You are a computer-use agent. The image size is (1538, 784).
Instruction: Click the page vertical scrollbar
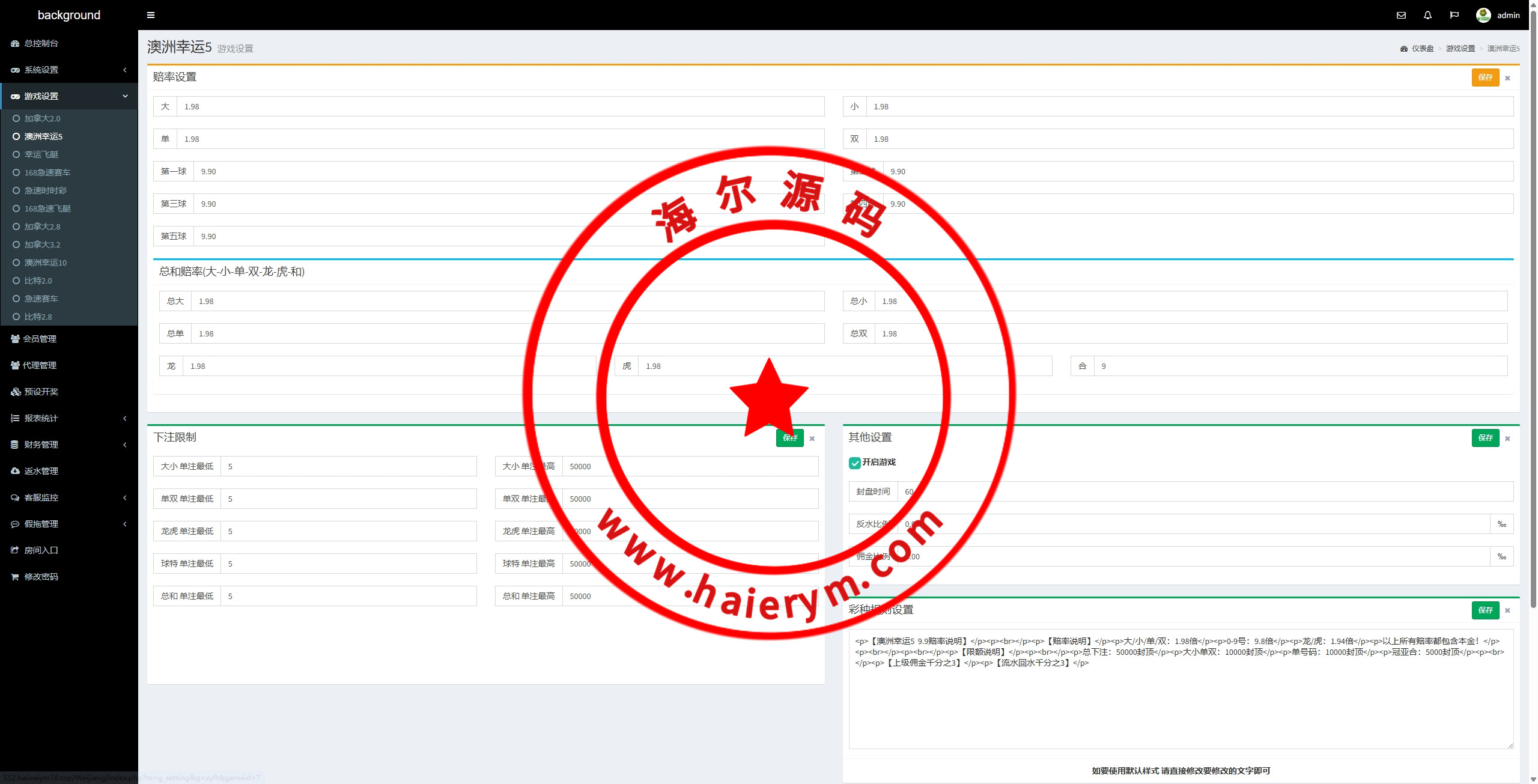(1533, 300)
